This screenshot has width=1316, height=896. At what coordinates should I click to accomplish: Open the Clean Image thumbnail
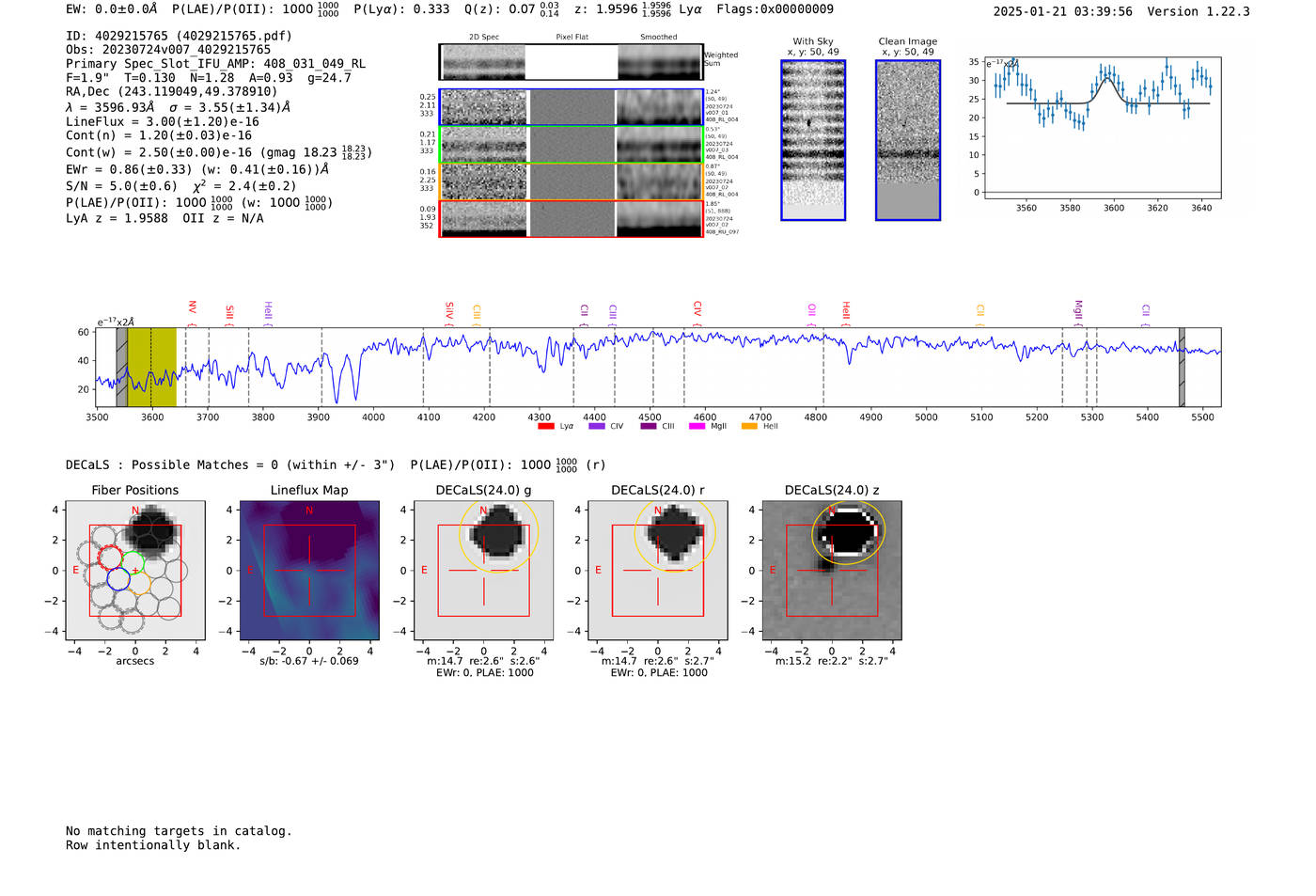pyautogui.click(x=908, y=140)
